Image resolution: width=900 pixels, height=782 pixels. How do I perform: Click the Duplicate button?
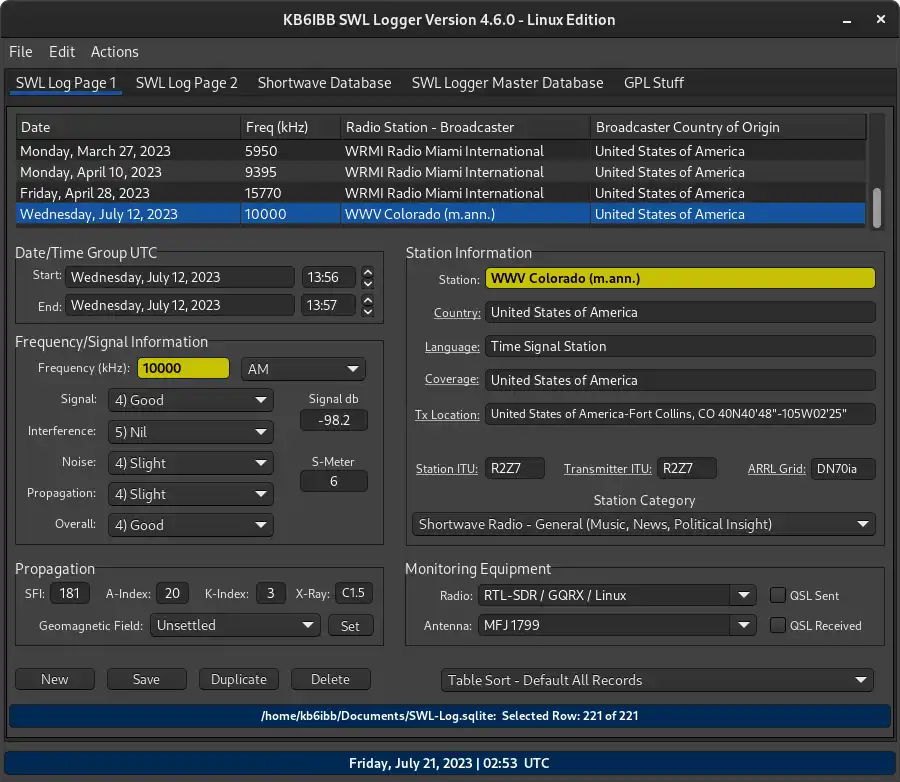(x=239, y=679)
